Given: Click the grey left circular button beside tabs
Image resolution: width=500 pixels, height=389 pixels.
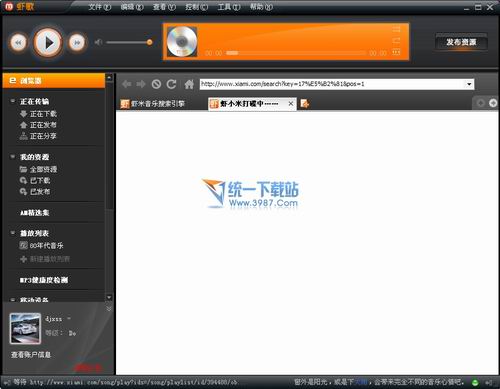Looking at the screenshot, I should coord(480,103).
